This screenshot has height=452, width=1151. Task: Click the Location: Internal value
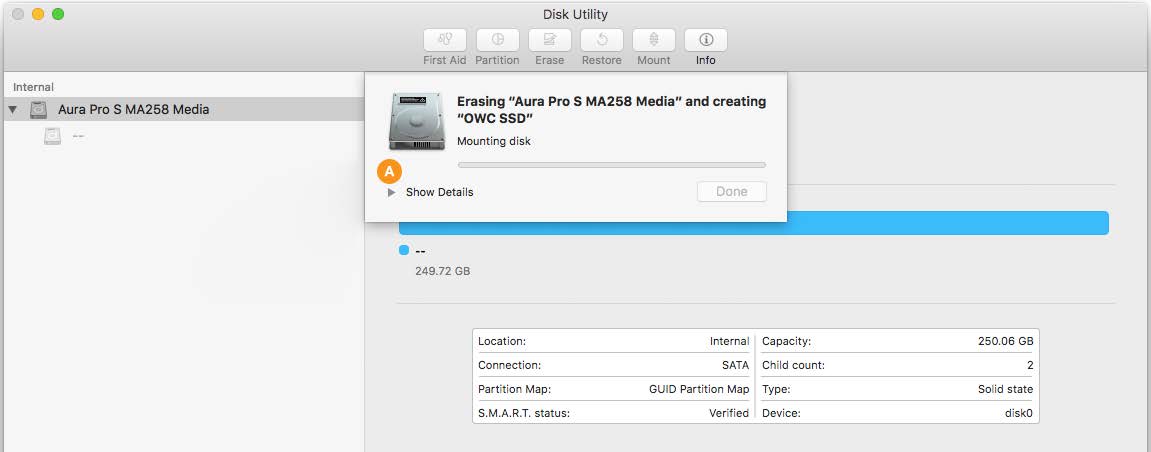(729, 341)
